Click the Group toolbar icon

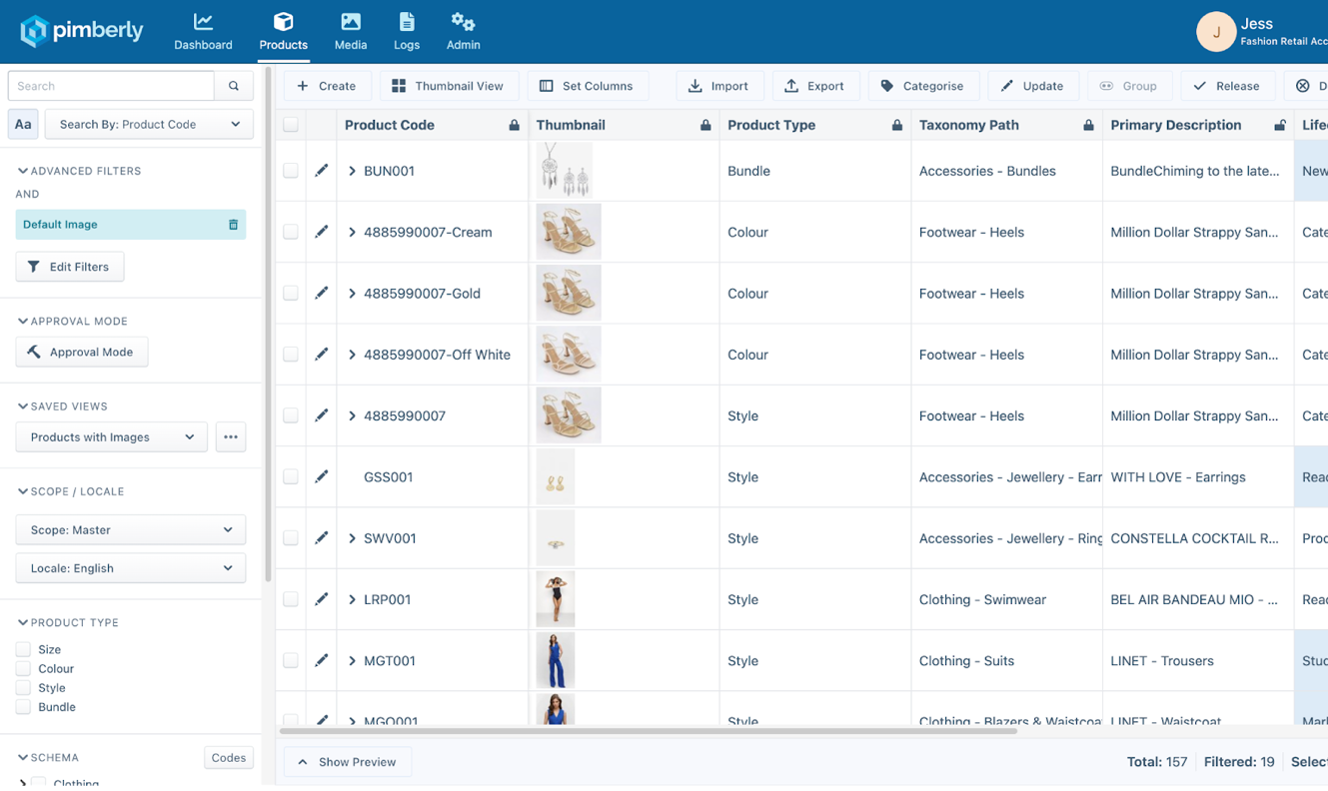(x=1130, y=86)
